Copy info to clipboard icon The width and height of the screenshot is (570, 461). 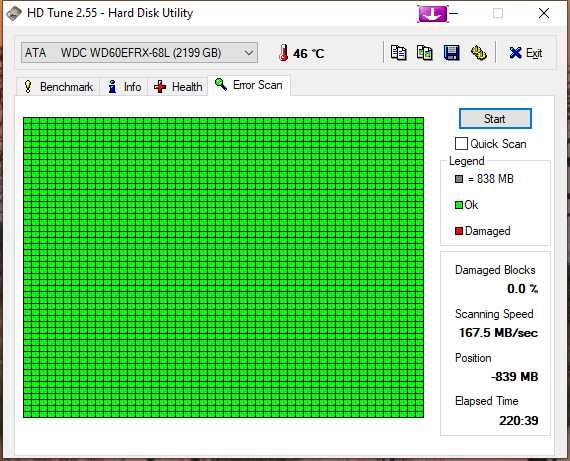pos(398,53)
